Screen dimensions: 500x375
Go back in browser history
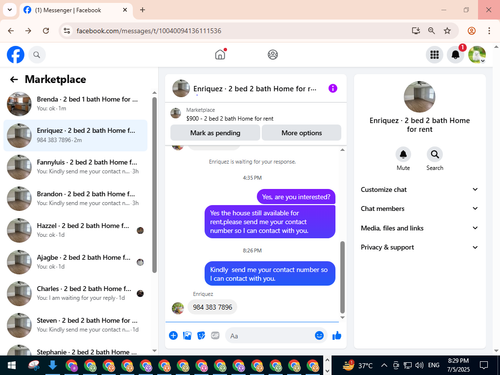pyautogui.click(x=11, y=31)
